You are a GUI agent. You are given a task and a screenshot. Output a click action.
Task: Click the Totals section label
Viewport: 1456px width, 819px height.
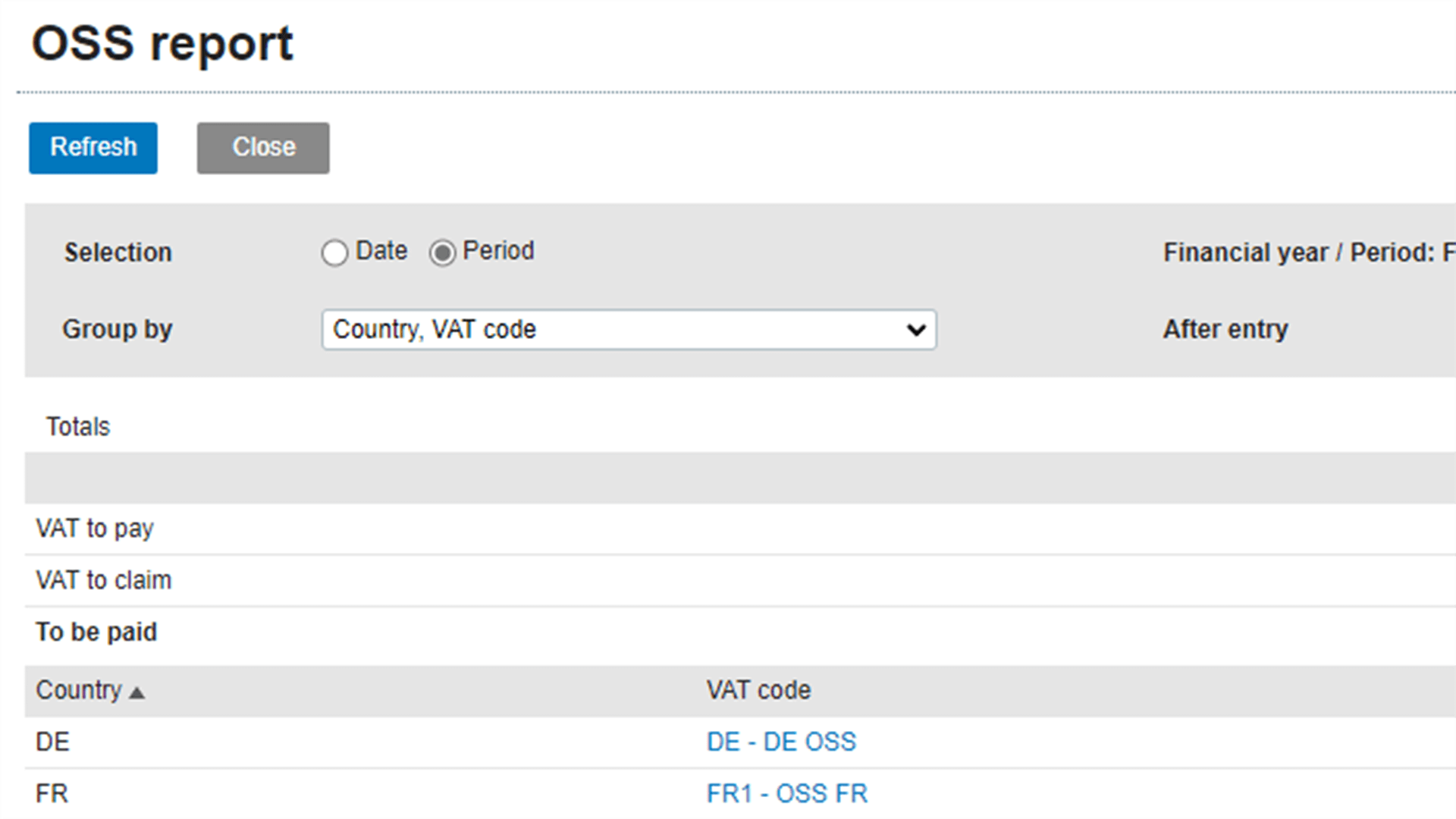(78, 427)
